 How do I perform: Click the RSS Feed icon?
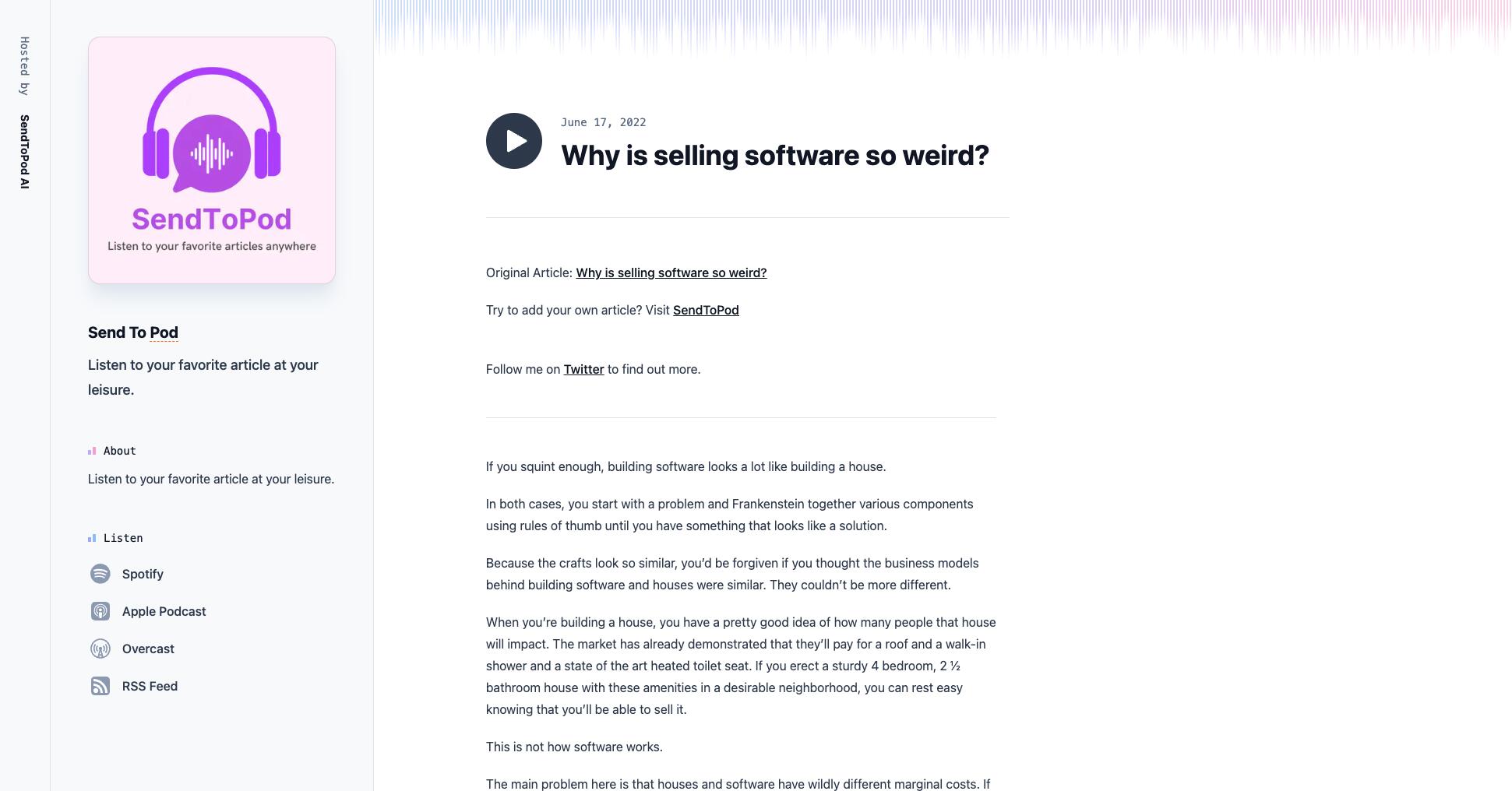coord(100,686)
